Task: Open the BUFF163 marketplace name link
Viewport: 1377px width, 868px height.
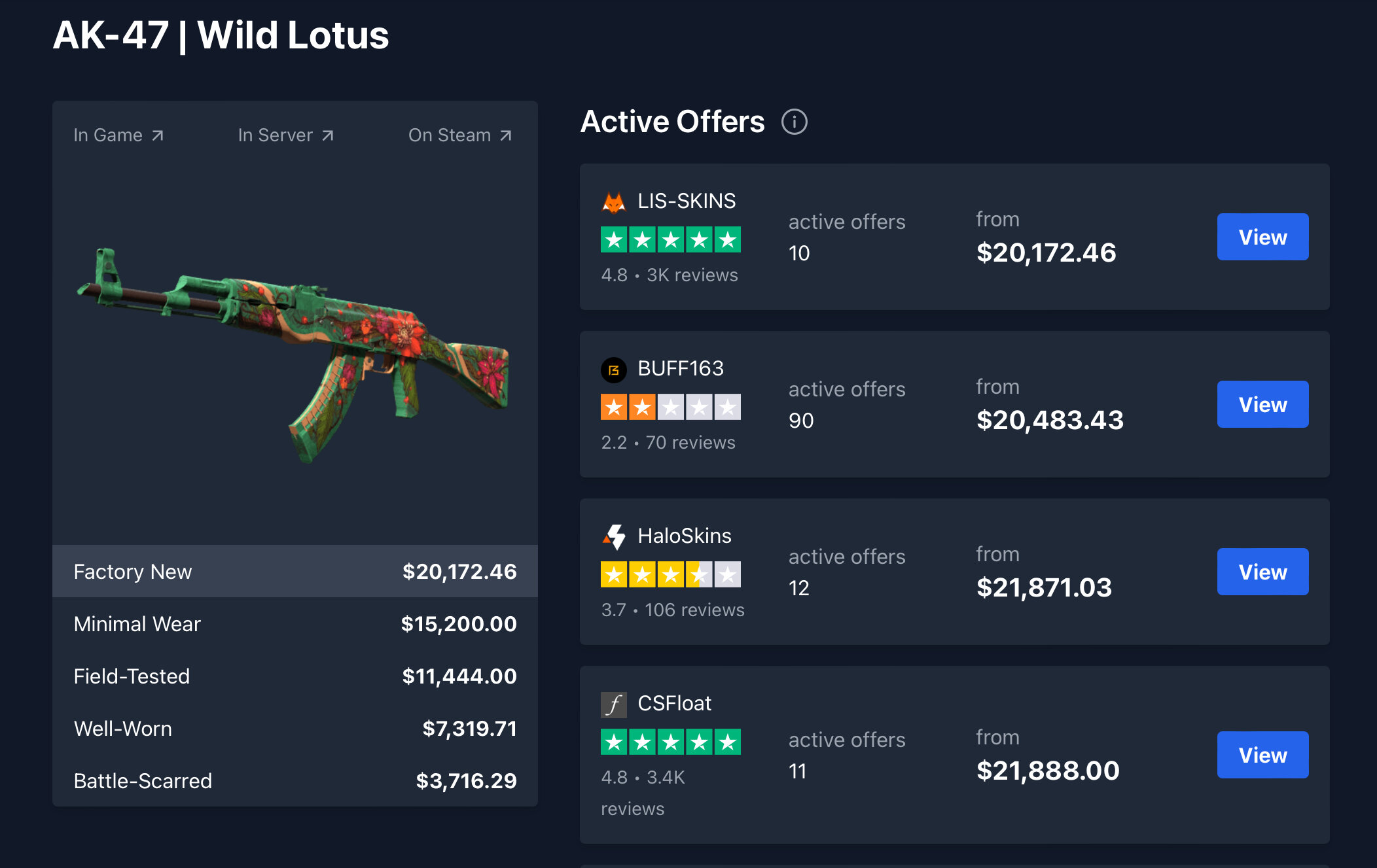Action: click(681, 369)
